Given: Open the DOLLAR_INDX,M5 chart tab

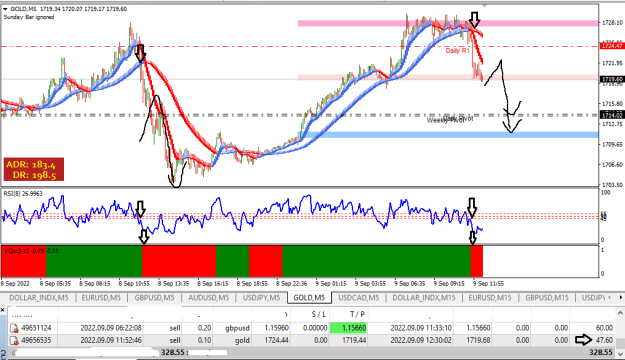Looking at the screenshot, I should pos(39,298).
